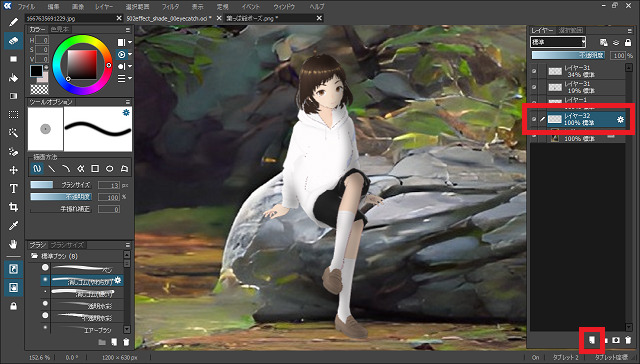640x364 pixels.
Task: Click the brush size value field
Action: click(x=109, y=185)
